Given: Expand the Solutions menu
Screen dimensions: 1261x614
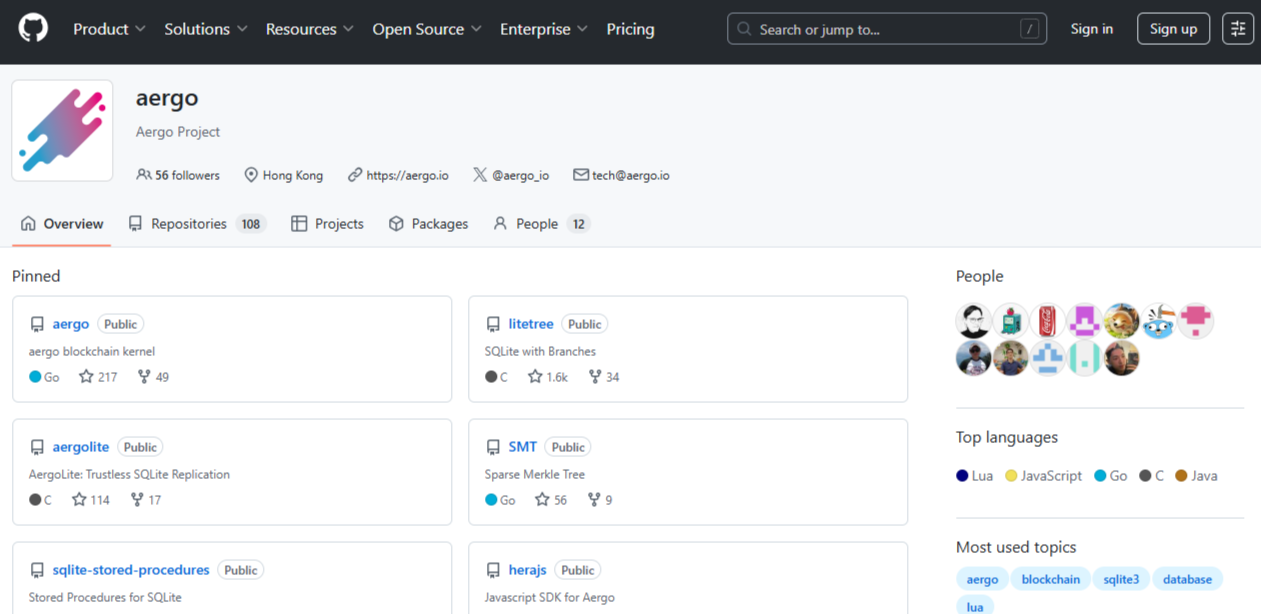Looking at the screenshot, I should 205,29.
